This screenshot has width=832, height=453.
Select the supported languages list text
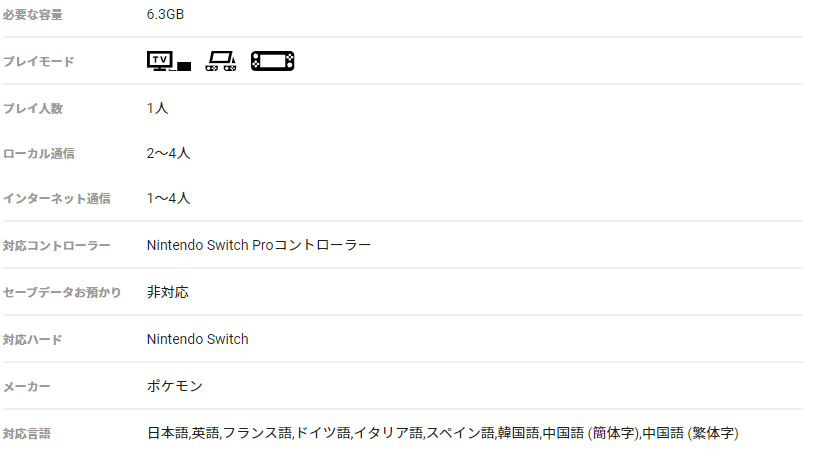tap(443, 433)
